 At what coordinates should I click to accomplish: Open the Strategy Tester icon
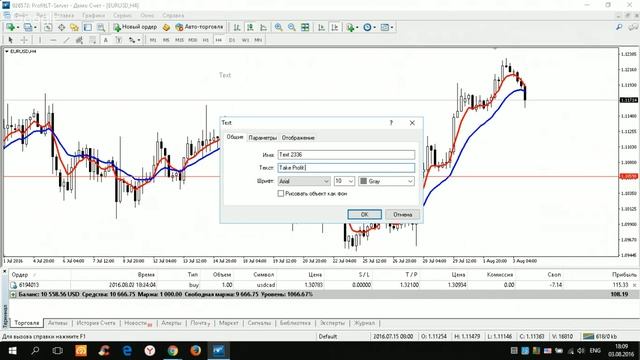point(101,27)
